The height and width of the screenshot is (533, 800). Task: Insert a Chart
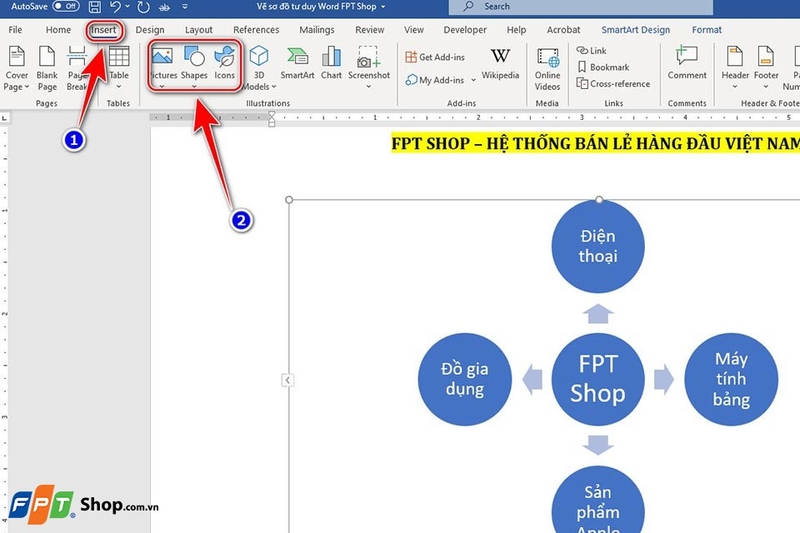[331, 63]
